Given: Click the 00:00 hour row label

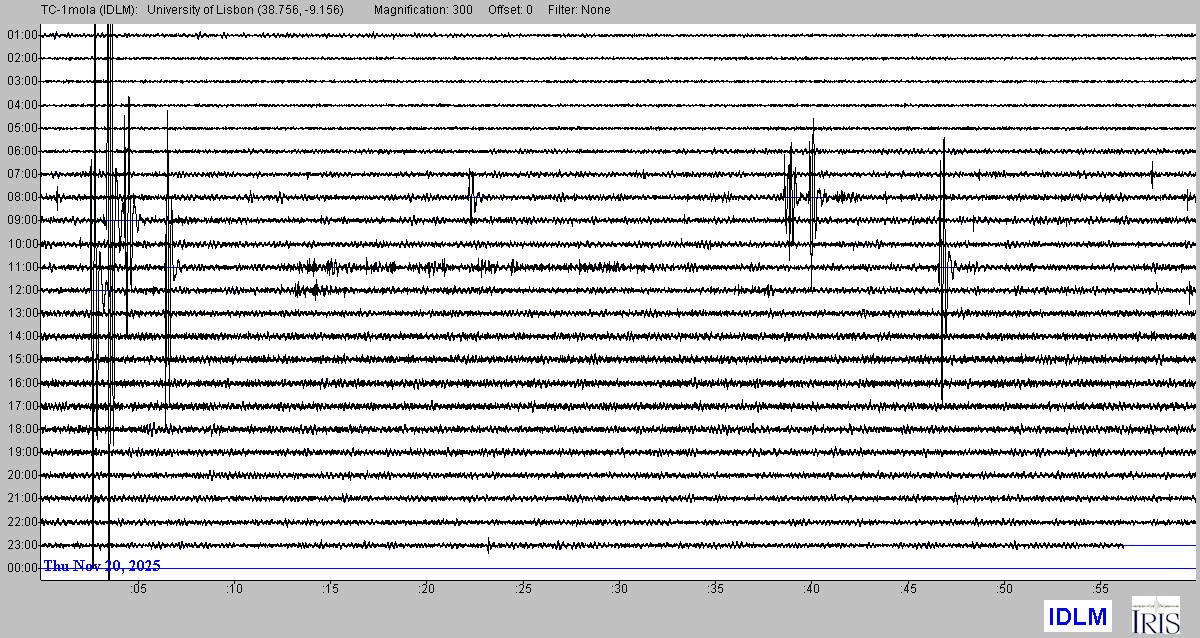Looking at the screenshot, I should [x=21, y=568].
